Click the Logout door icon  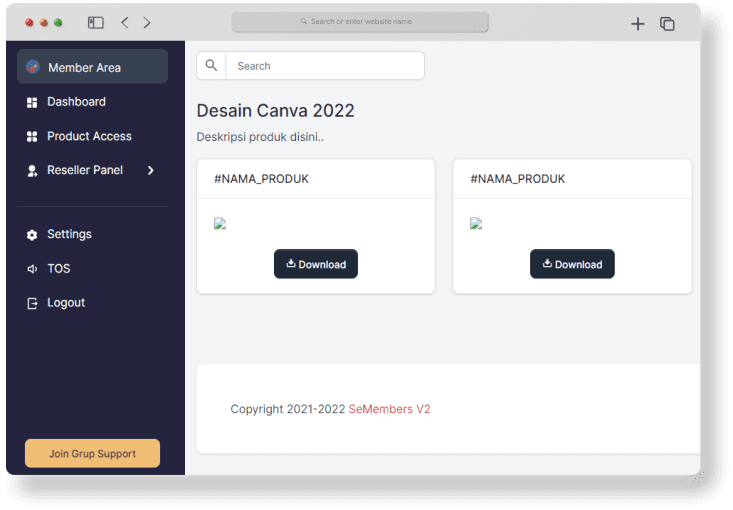[x=32, y=303]
